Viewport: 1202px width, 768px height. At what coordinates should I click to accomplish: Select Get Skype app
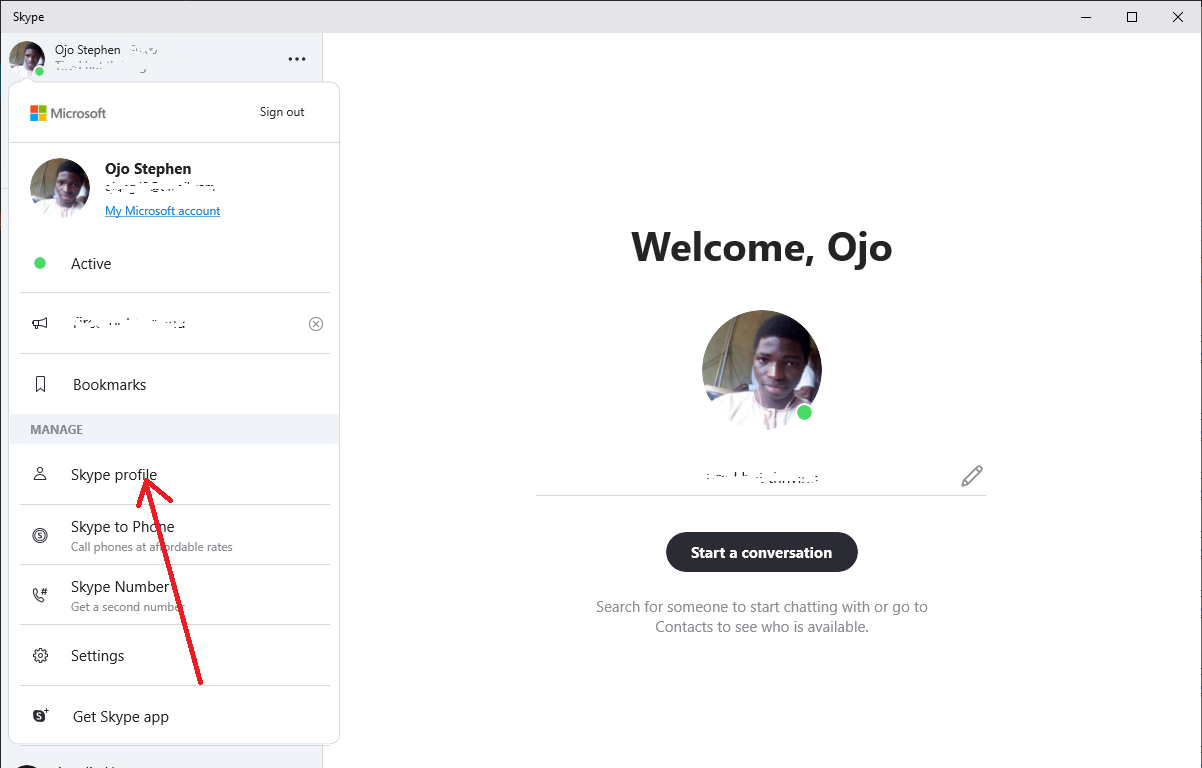click(175, 717)
